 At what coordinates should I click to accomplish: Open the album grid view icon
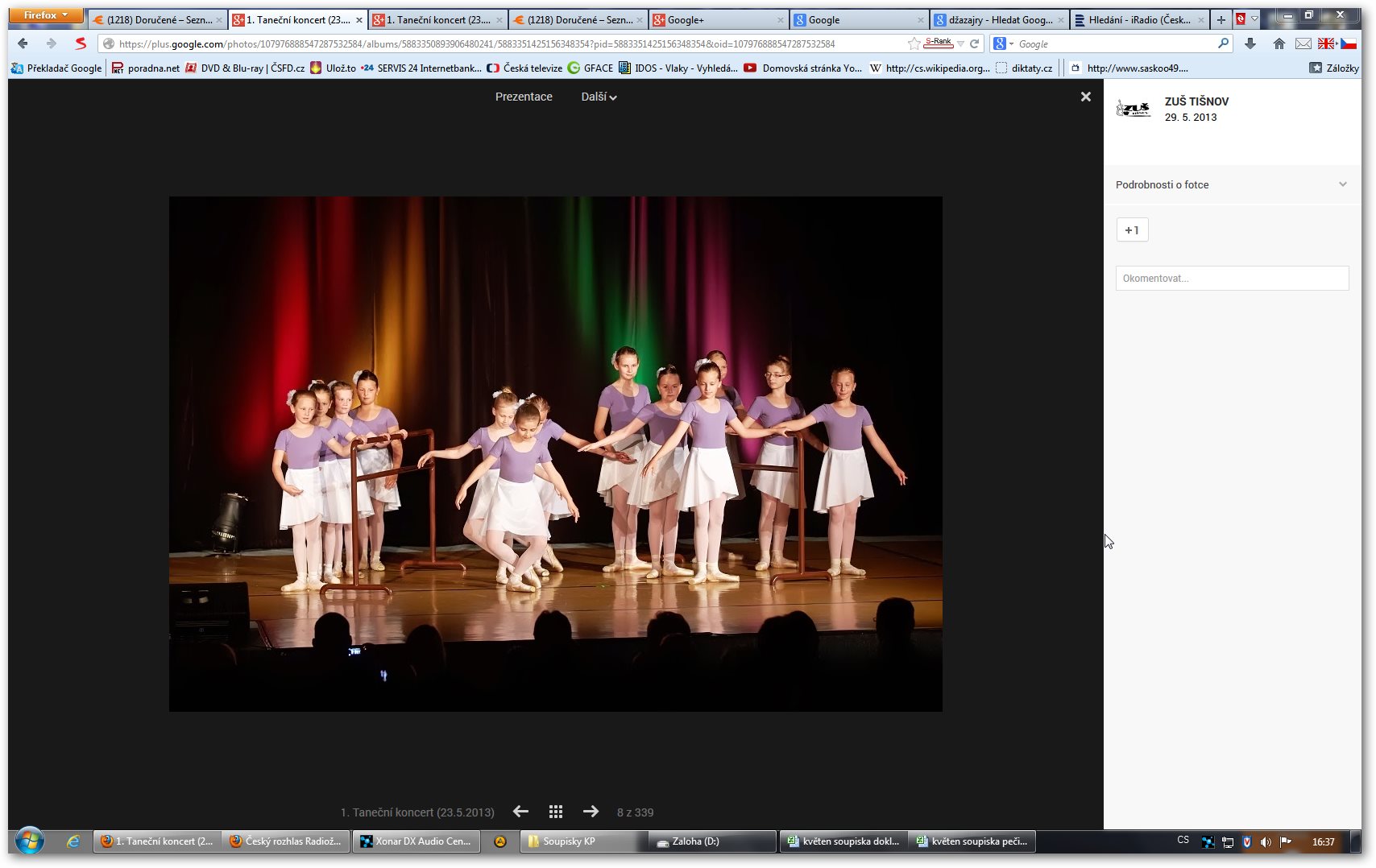click(x=556, y=812)
